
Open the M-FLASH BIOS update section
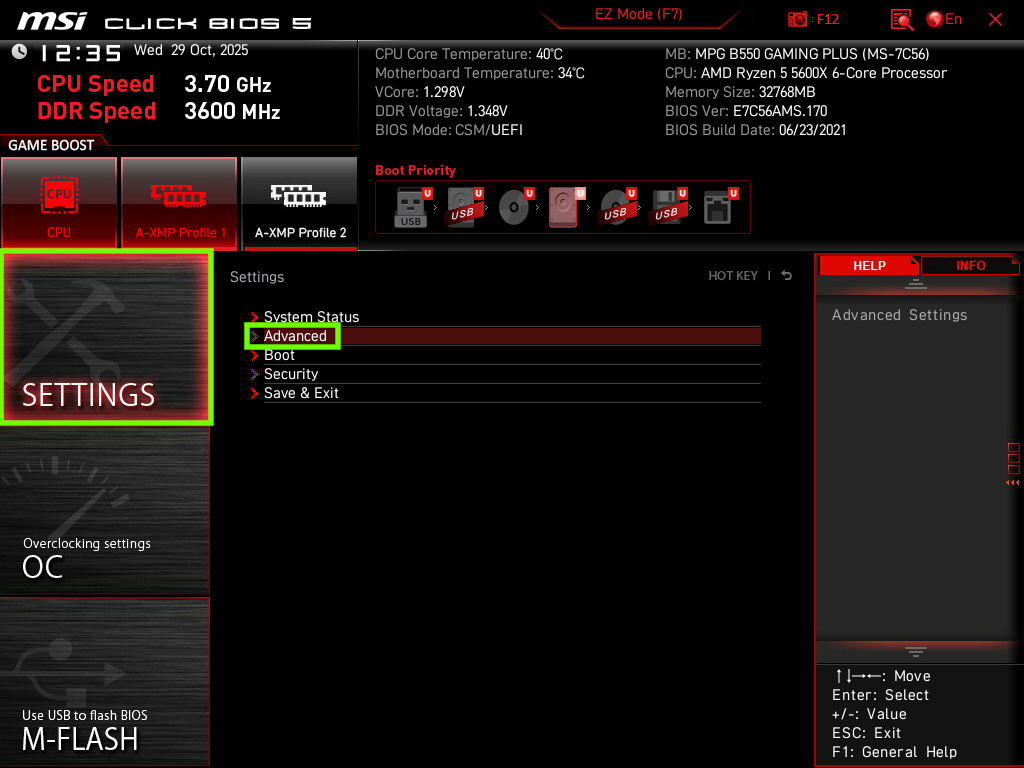pos(104,680)
